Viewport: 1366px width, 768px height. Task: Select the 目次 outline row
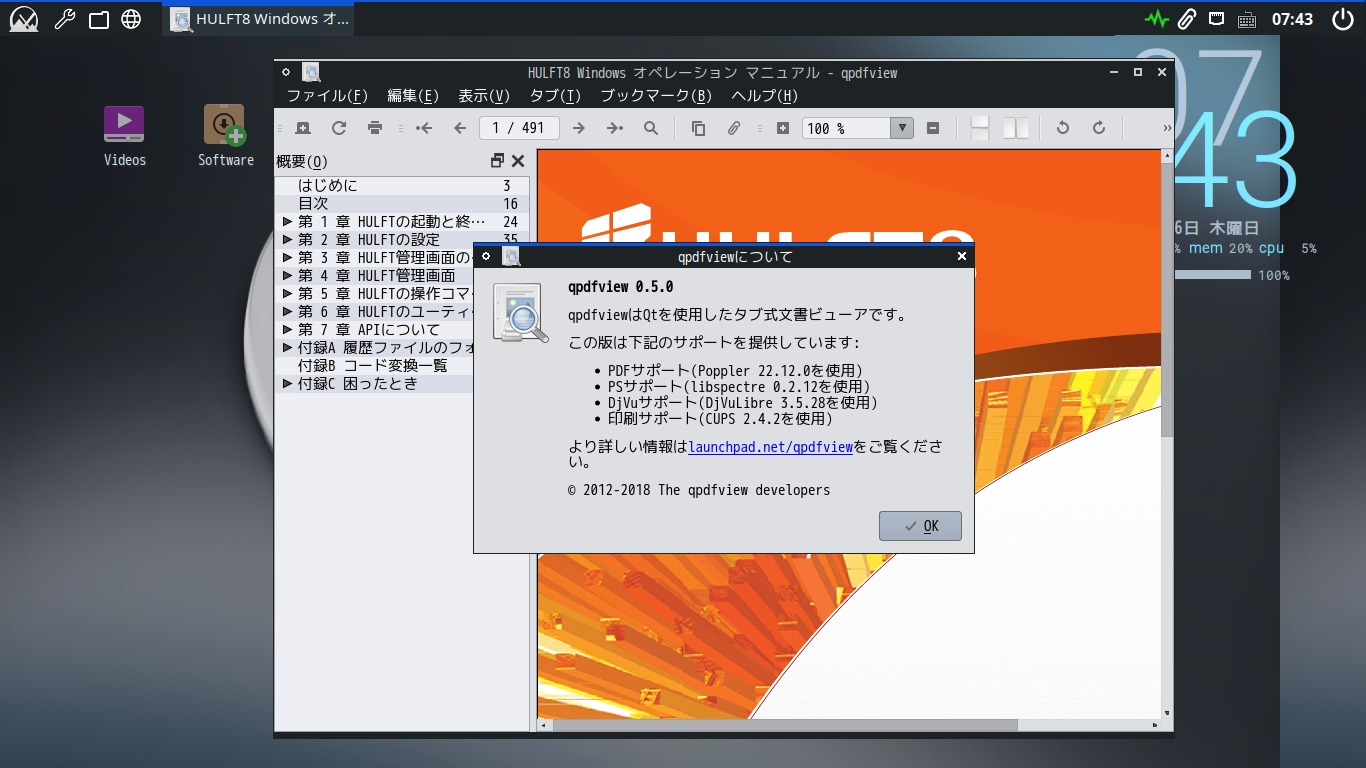click(x=402, y=203)
